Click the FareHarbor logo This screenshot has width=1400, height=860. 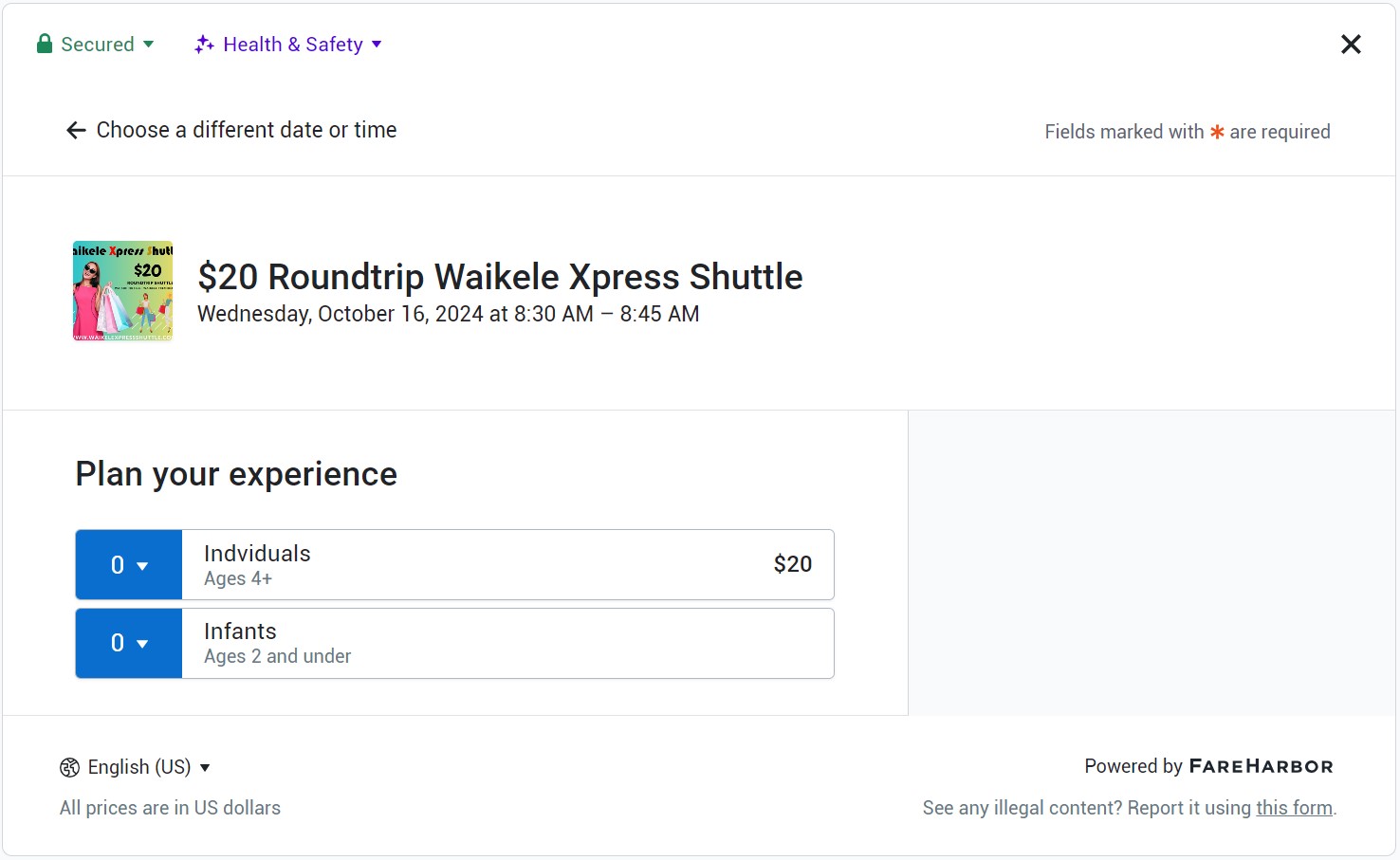(x=1261, y=766)
